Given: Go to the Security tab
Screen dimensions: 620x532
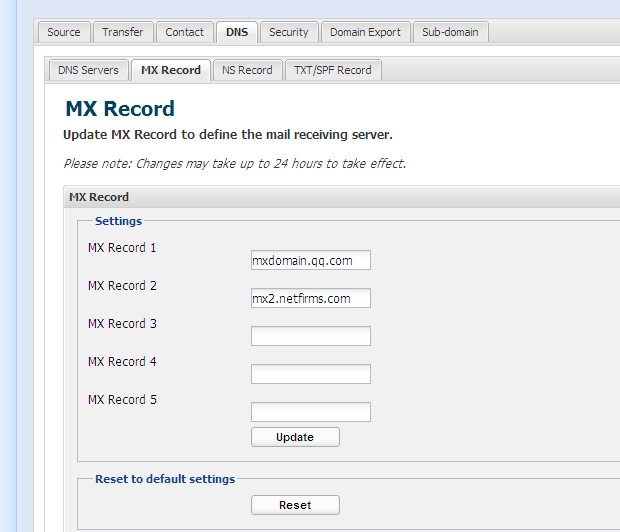Looking at the screenshot, I should point(289,32).
